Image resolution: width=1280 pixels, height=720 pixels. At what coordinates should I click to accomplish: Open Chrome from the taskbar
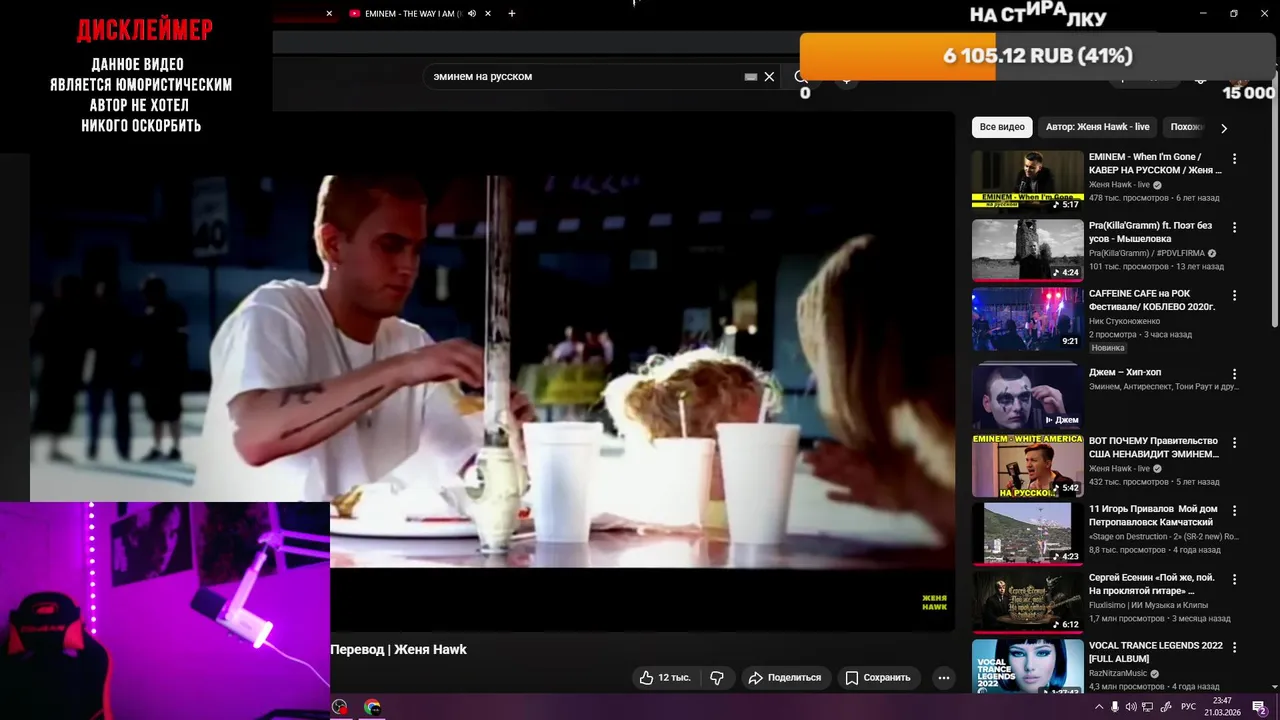coord(372,707)
